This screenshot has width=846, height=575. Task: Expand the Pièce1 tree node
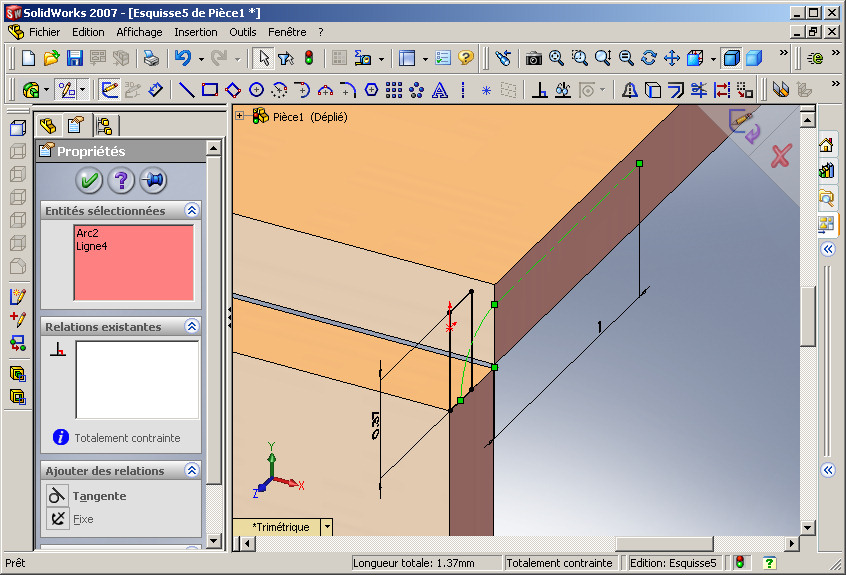point(240,115)
